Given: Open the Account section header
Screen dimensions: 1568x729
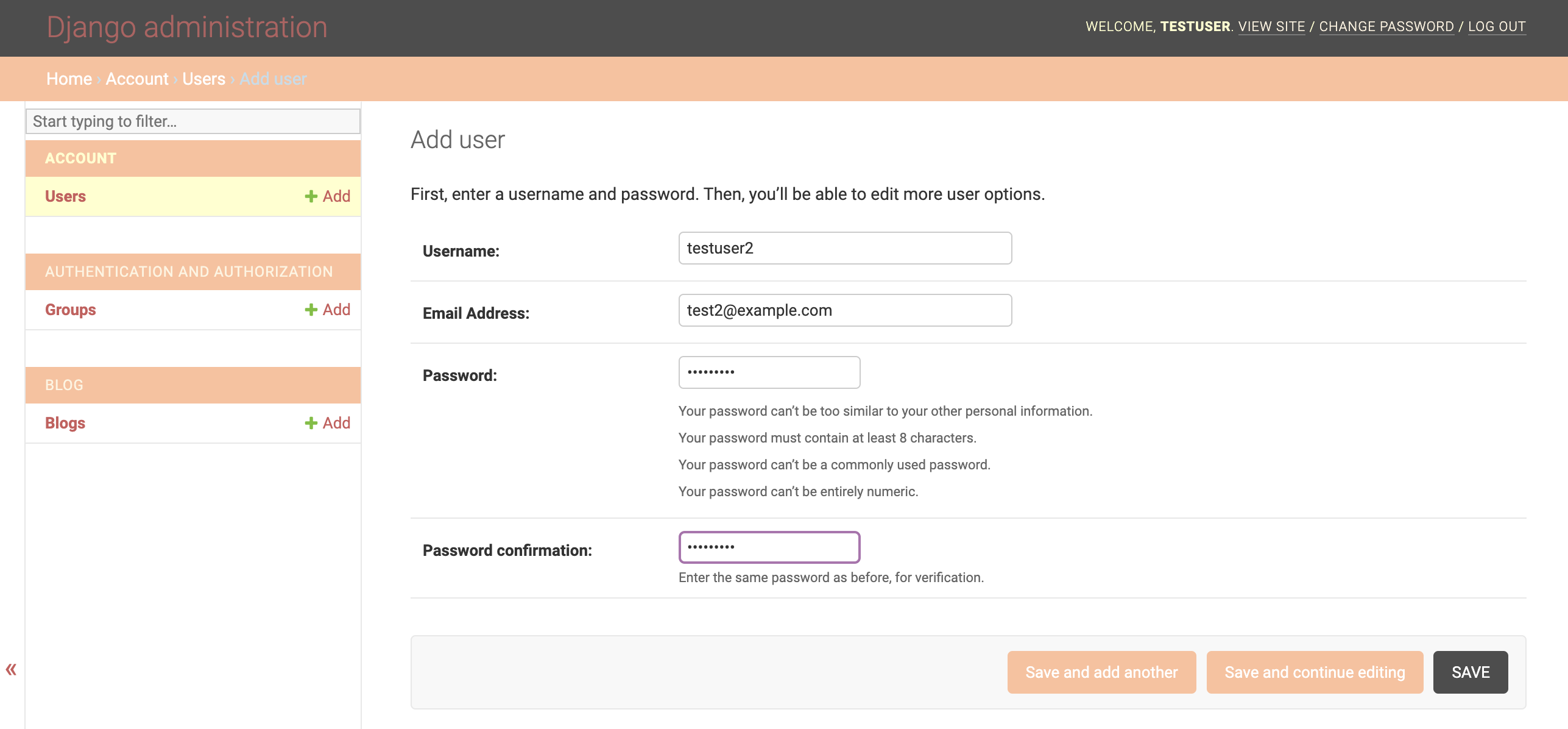Looking at the screenshot, I should 80,158.
